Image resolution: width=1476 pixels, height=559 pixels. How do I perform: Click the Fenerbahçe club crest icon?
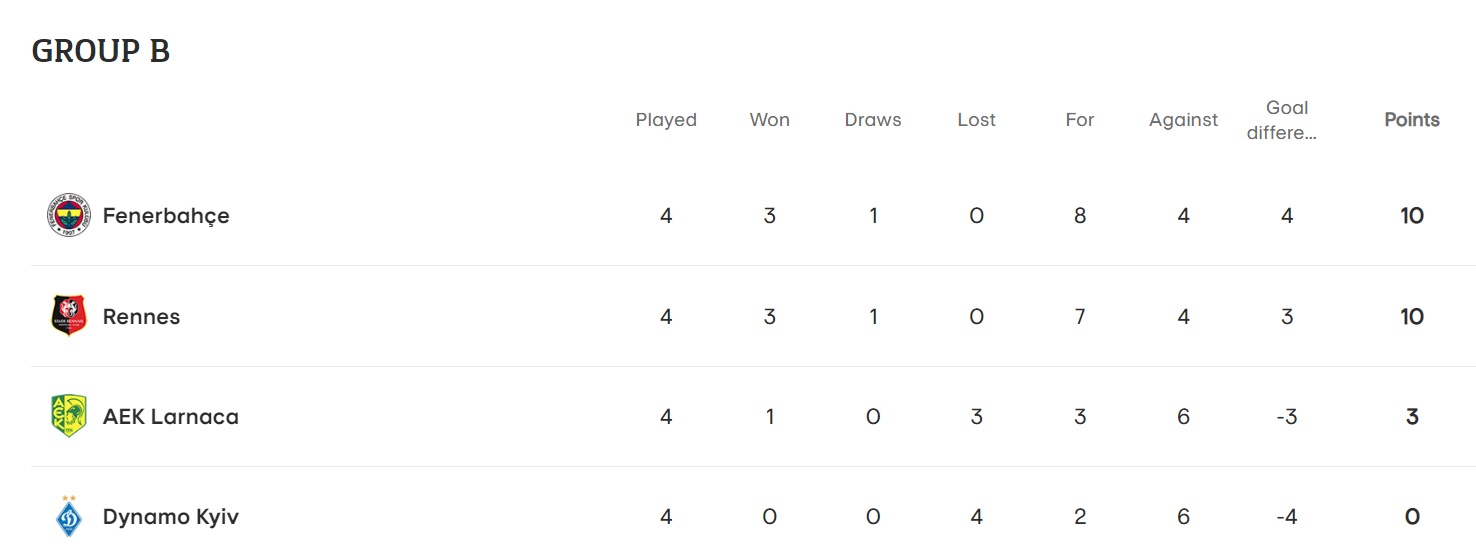tap(68, 215)
